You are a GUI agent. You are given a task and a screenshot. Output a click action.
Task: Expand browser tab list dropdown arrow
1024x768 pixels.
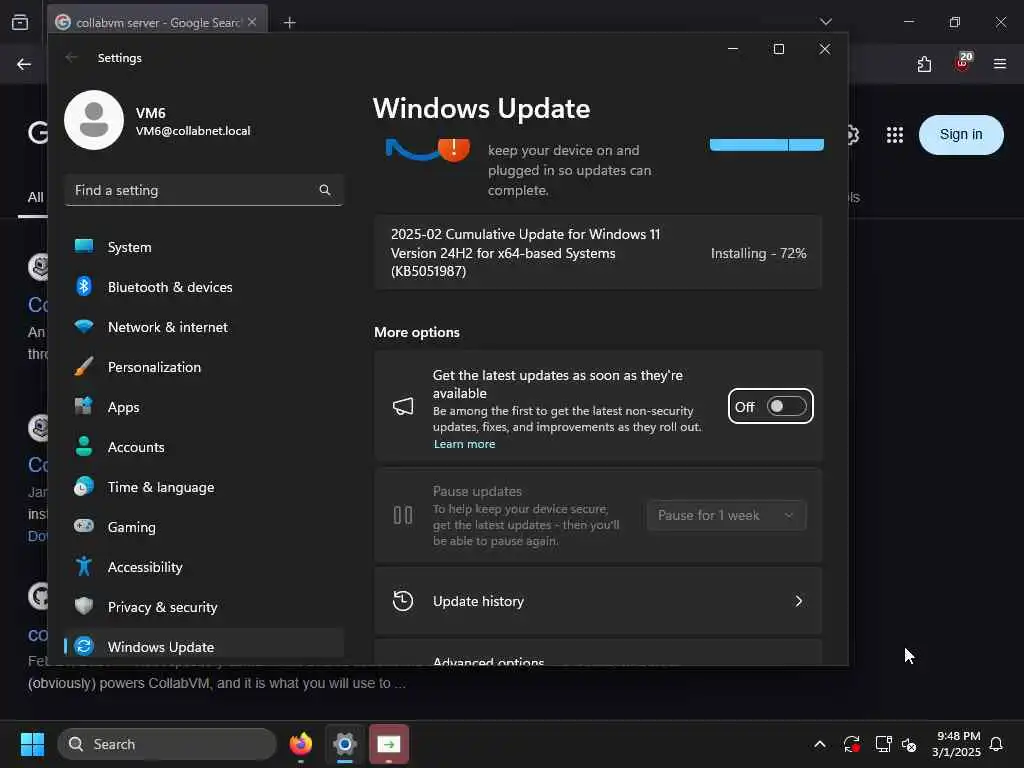(x=825, y=22)
